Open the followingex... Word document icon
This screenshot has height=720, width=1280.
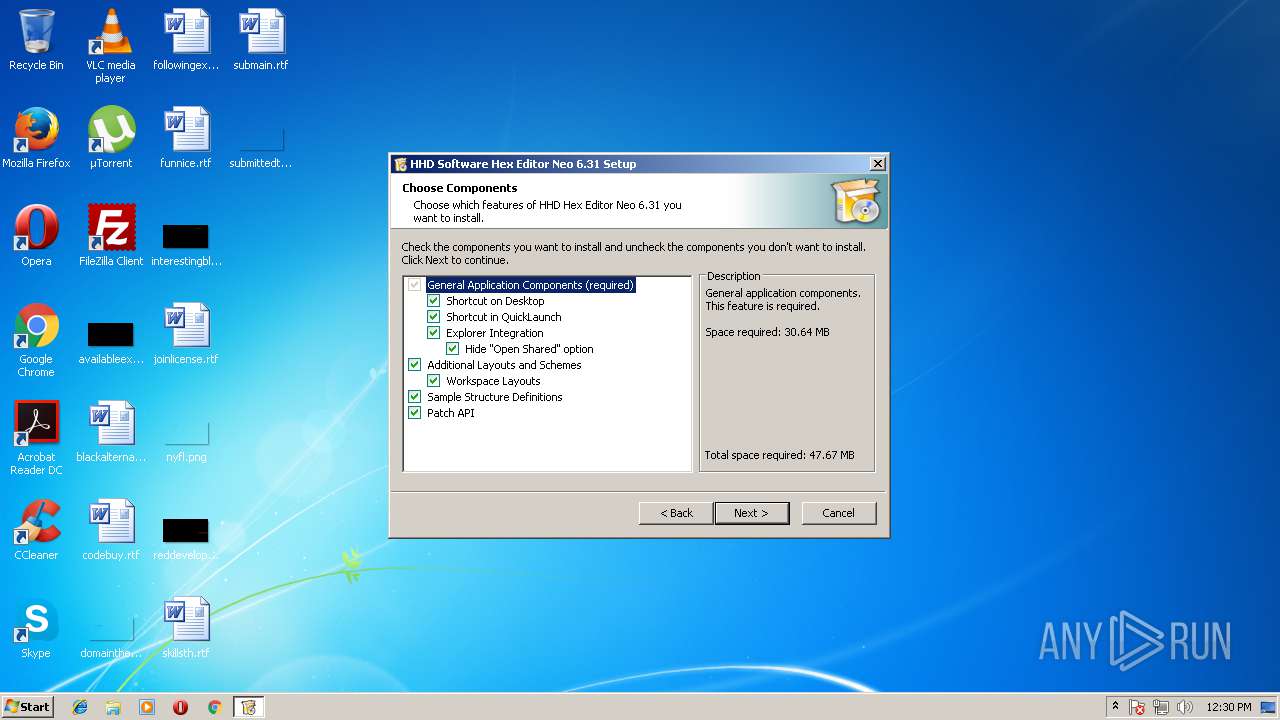pyautogui.click(x=186, y=40)
